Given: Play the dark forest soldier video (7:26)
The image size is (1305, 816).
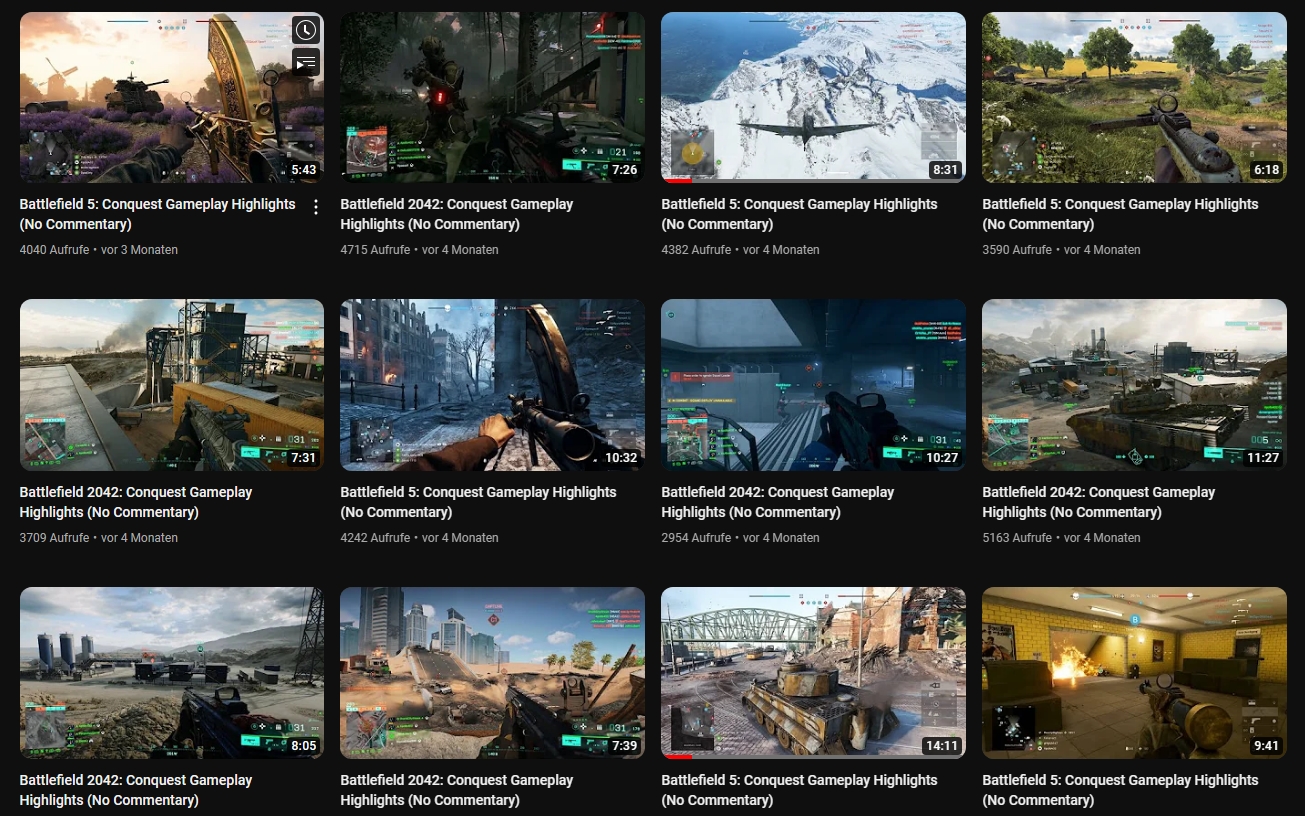Looking at the screenshot, I should coord(492,98).
